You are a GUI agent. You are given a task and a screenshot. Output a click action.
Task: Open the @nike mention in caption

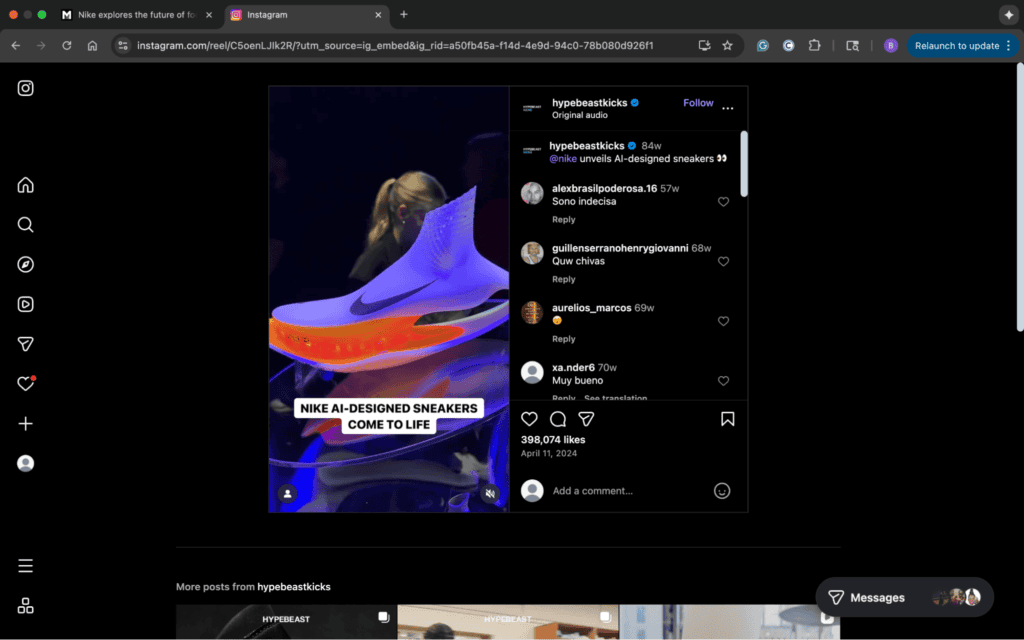[563, 159]
